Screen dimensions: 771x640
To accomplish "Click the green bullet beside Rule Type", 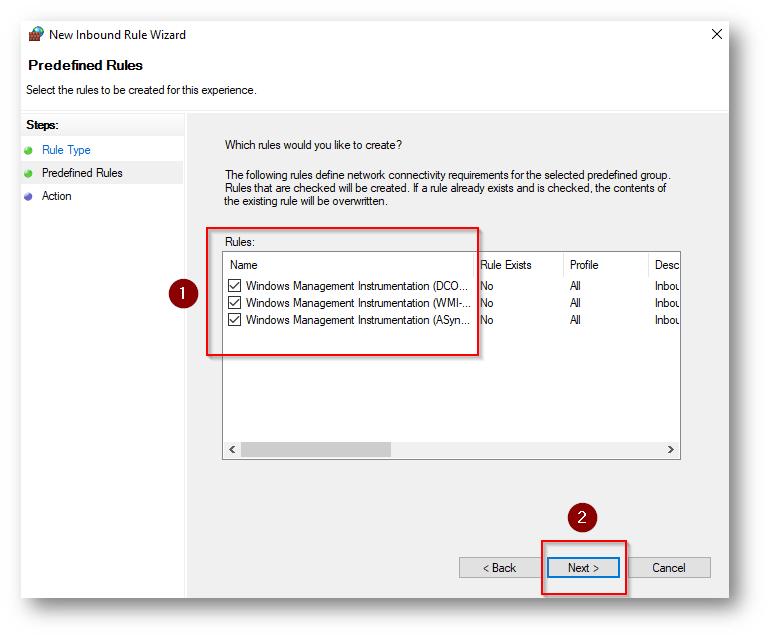I will coord(29,150).
